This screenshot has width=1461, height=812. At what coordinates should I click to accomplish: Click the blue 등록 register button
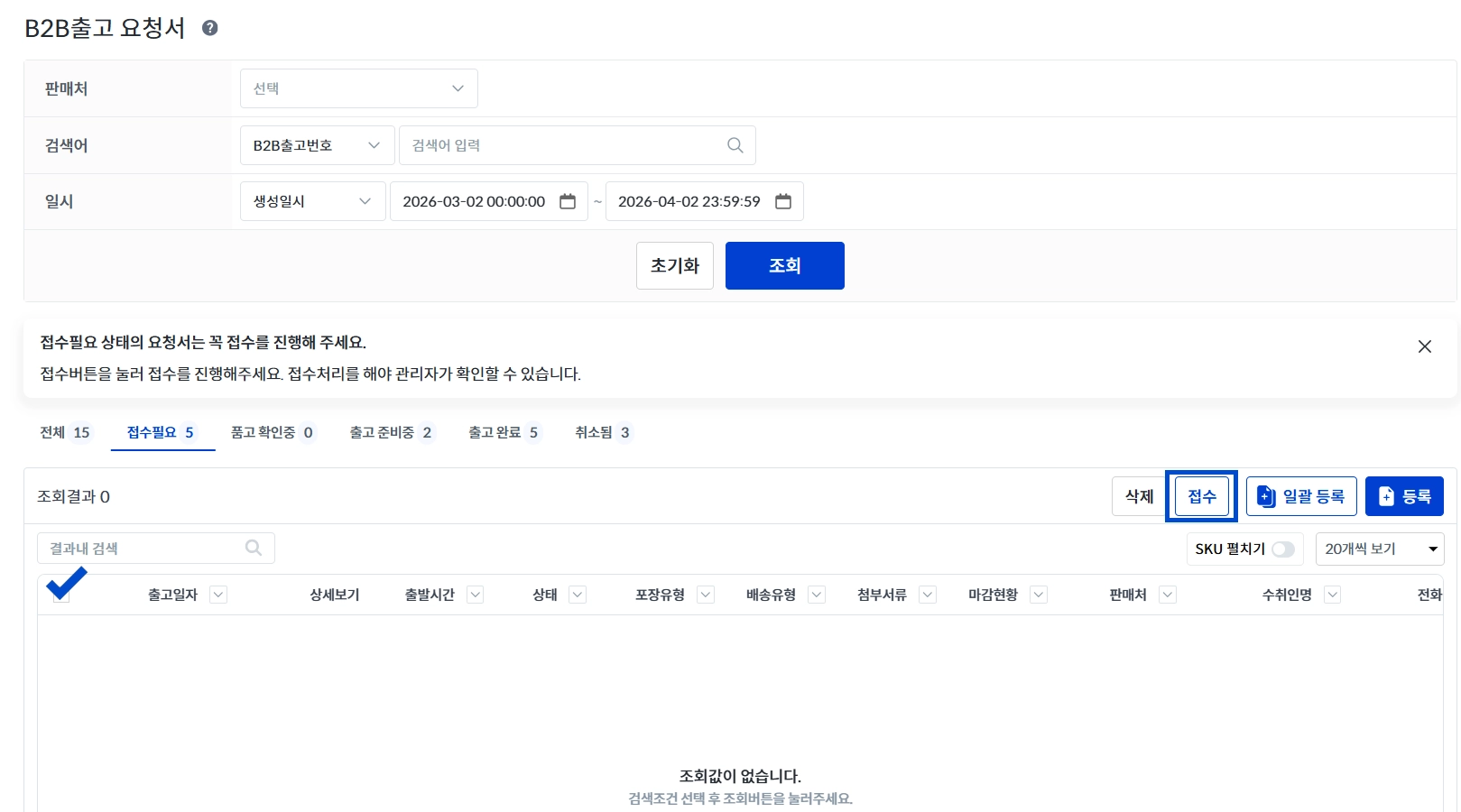1404,496
